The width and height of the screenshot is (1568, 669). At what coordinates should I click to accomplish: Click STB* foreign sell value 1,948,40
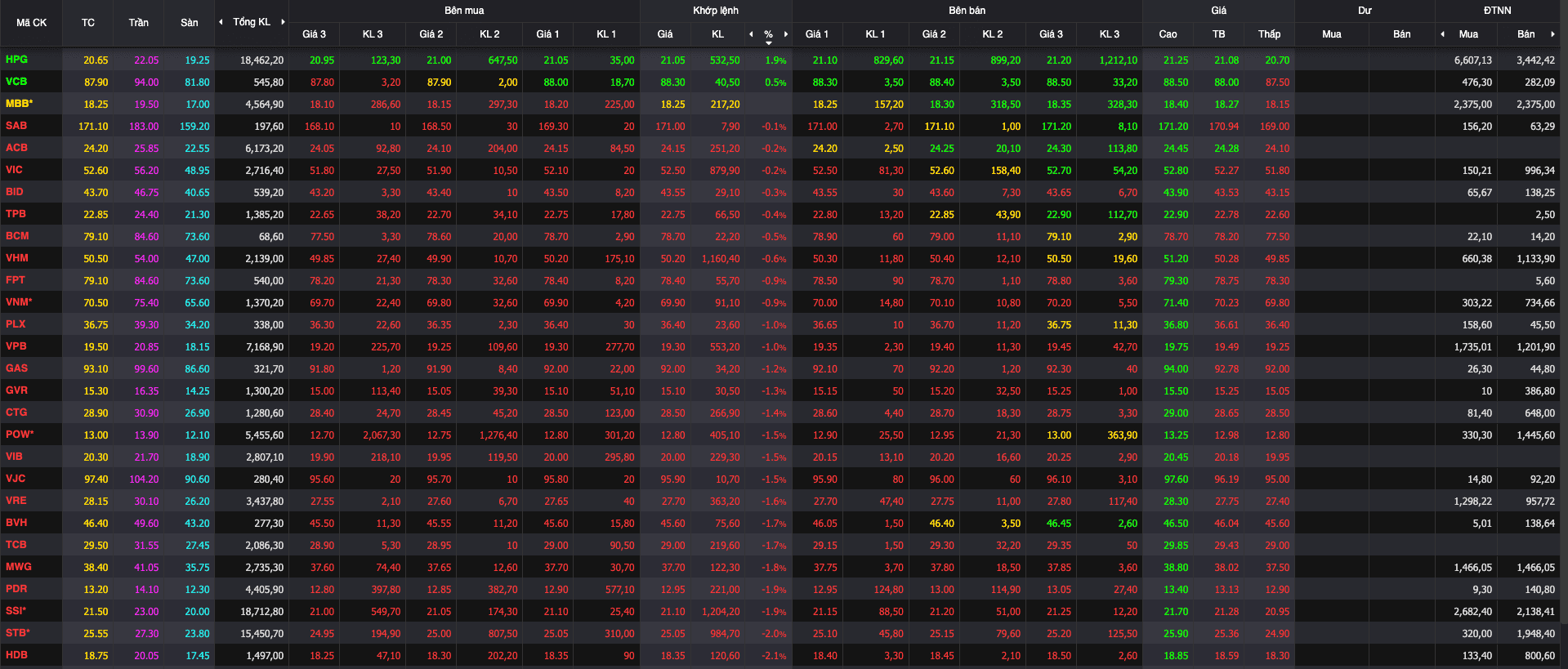tap(1536, 634)
